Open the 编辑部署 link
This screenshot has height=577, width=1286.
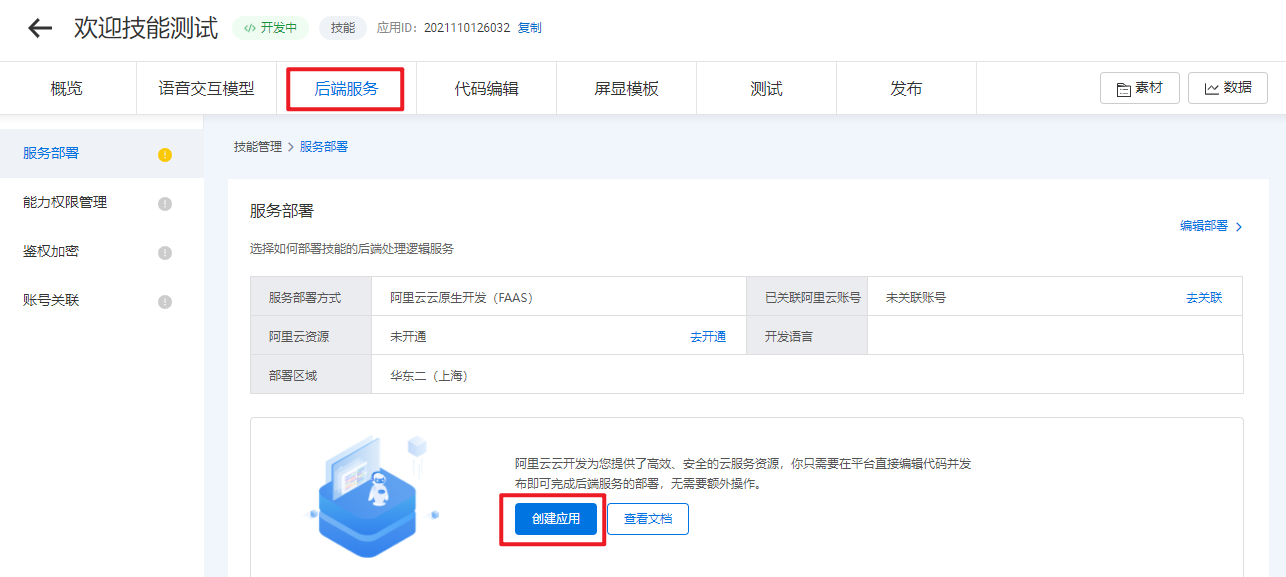tap(1211, 226)
